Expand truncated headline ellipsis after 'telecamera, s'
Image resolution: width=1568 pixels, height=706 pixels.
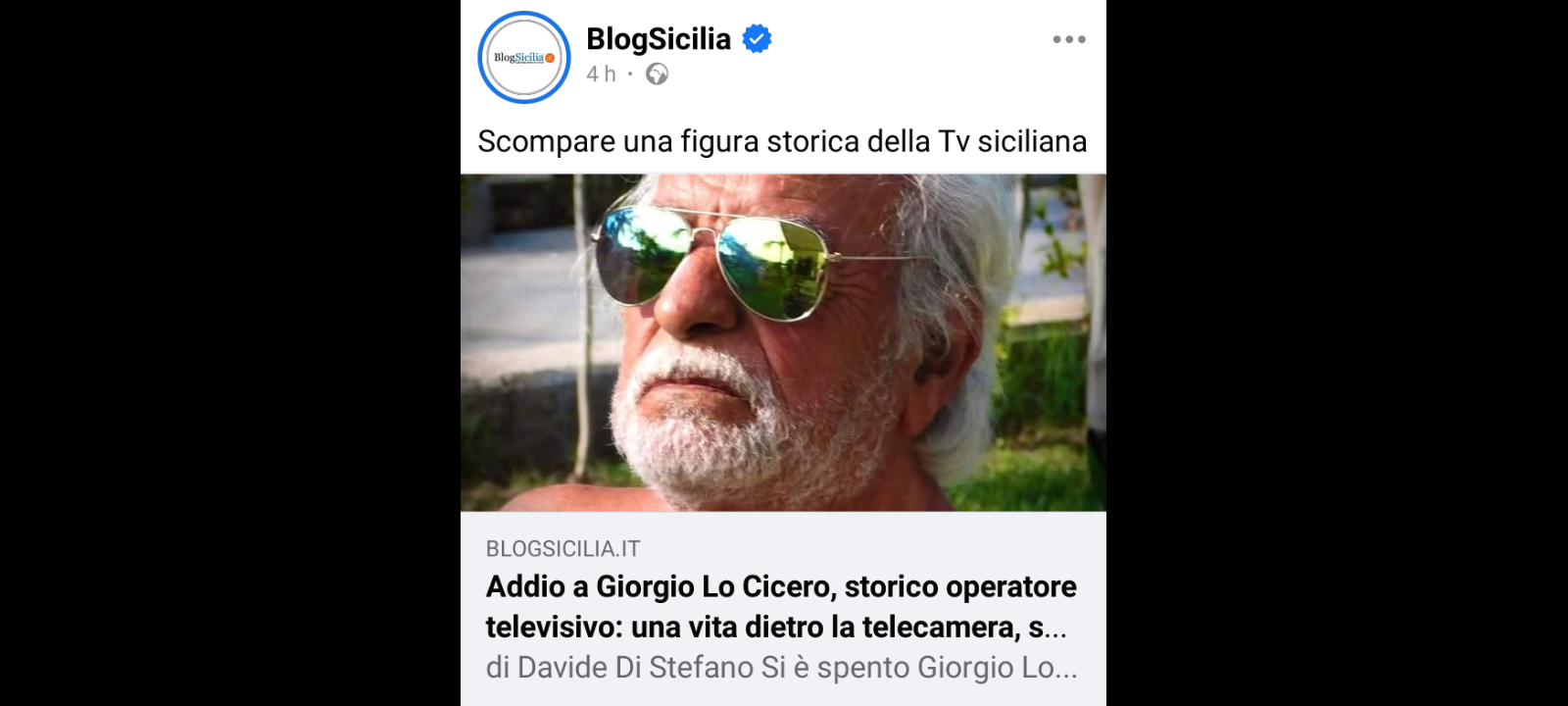[1054, 629]
